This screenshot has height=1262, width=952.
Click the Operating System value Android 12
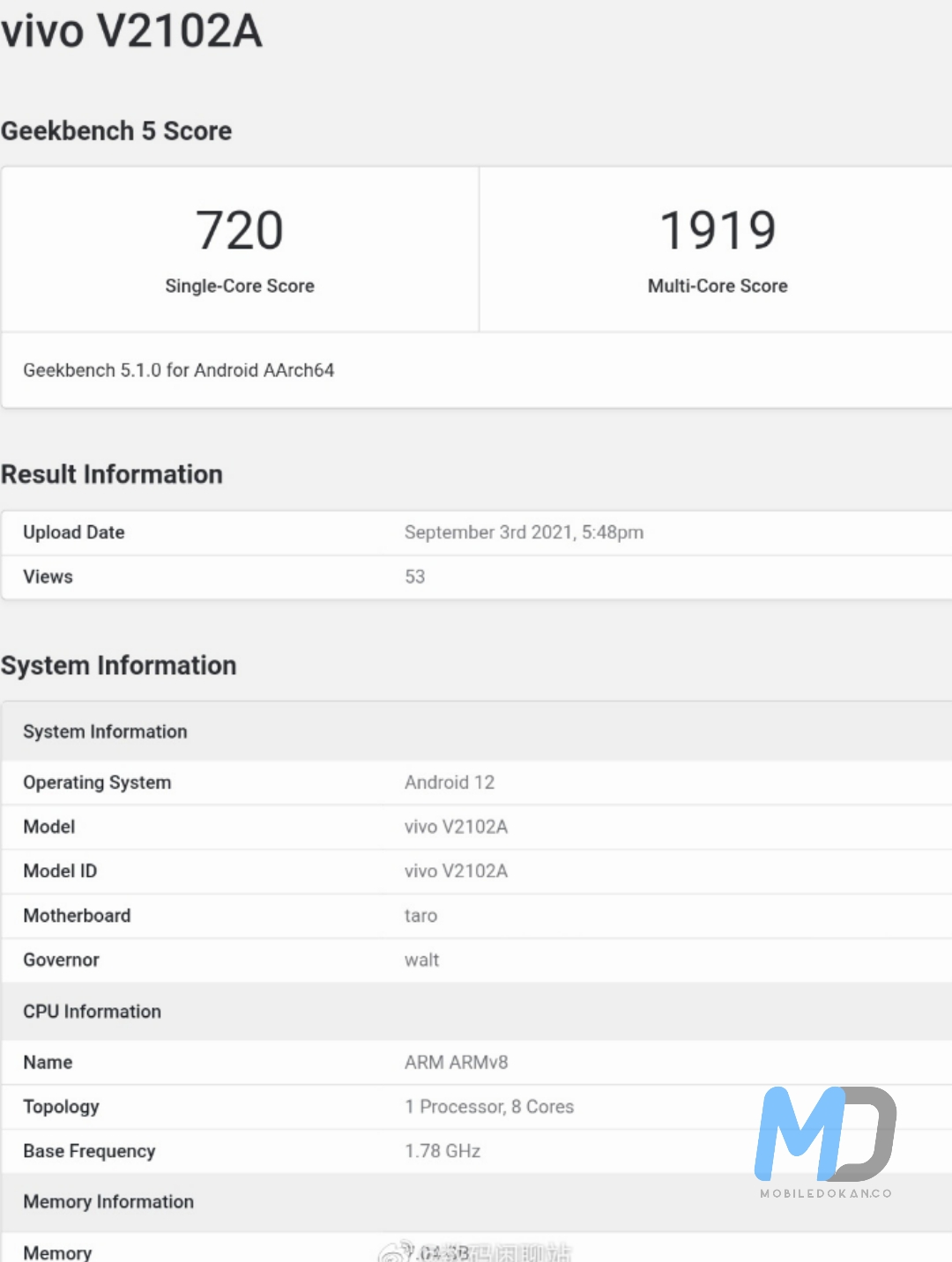pyautogui.click(x=450, y=783)
